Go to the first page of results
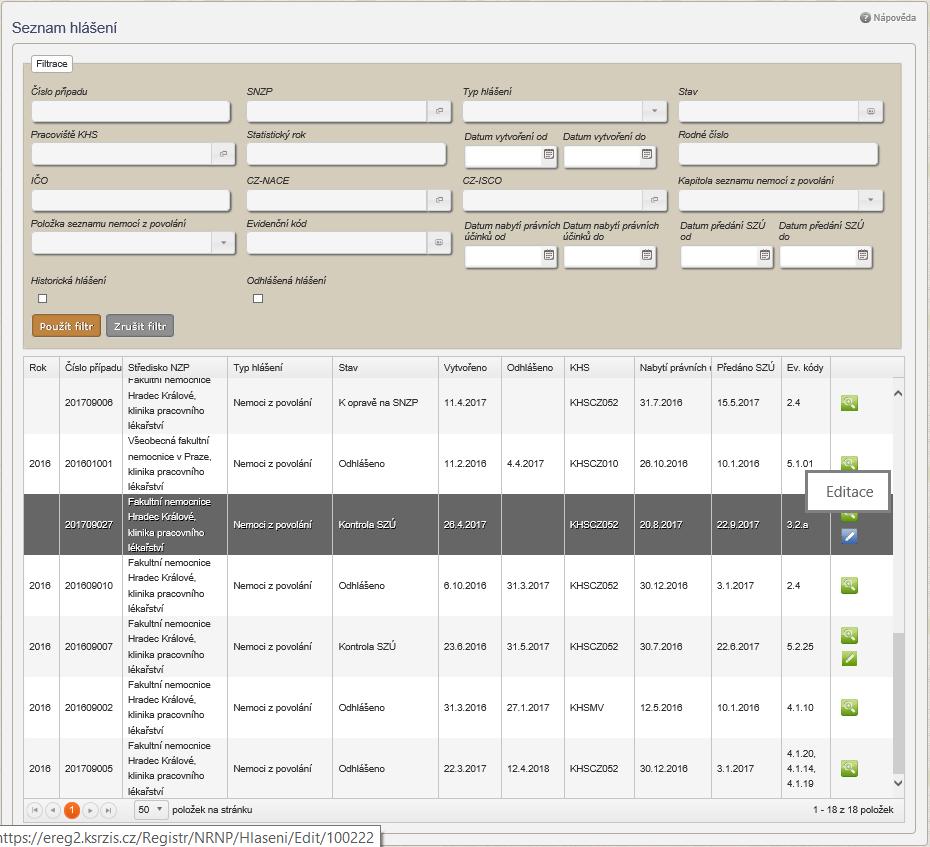930x847 pixels. 35,810
